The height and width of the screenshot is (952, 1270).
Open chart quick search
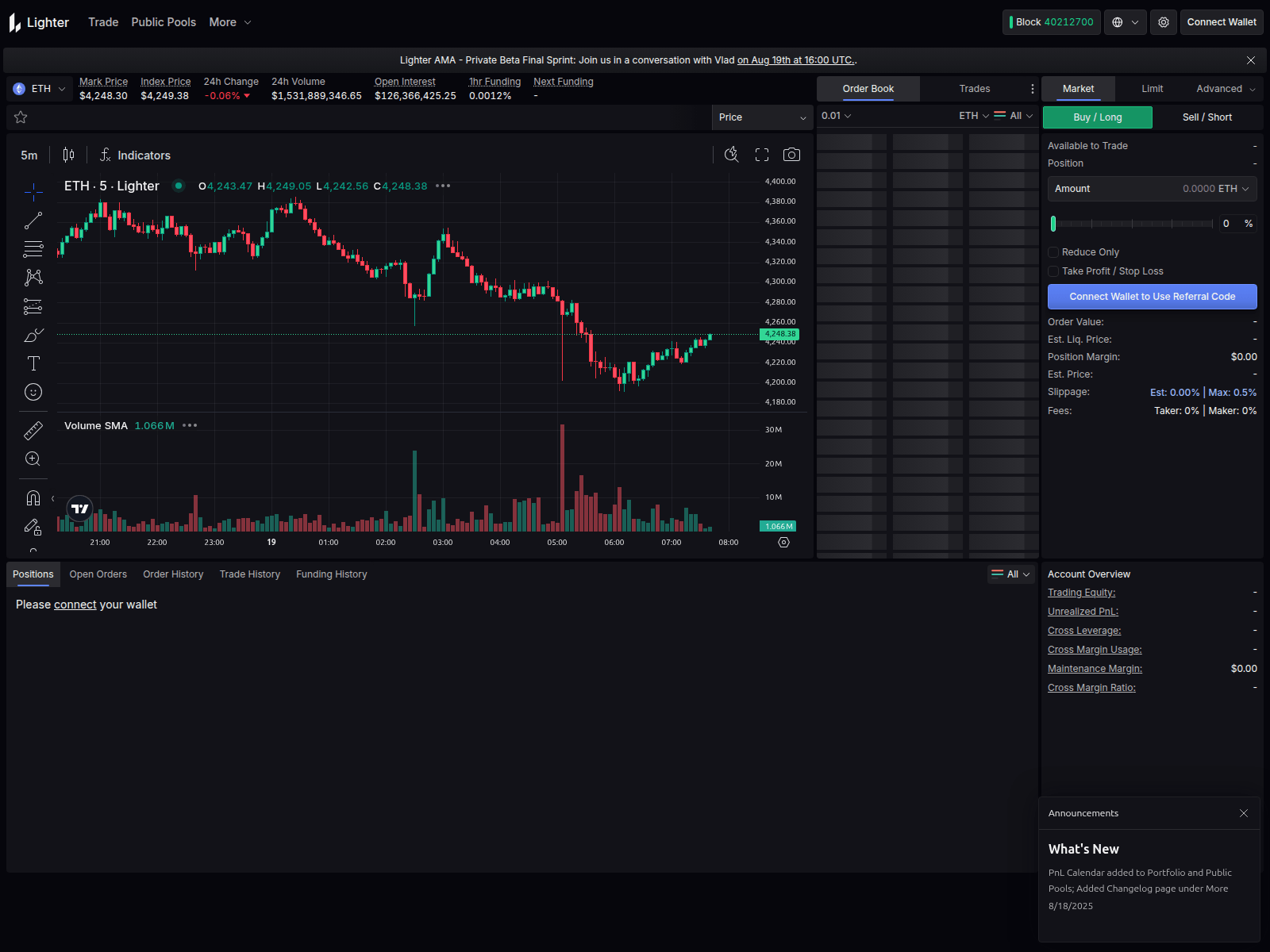pyautogui.click(x=732, y=155)
